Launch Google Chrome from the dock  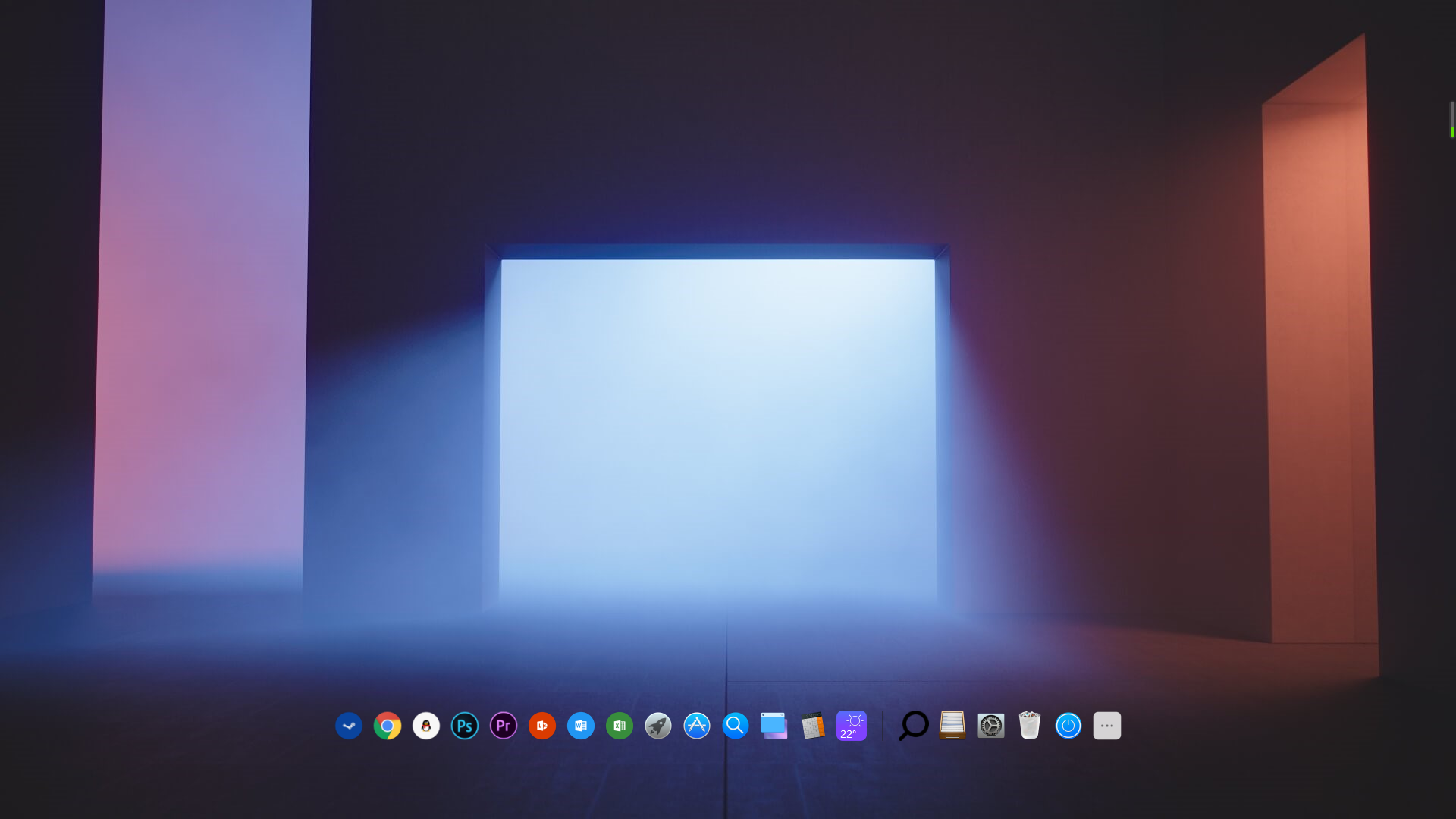pyautogui.click(x=388, y=726)
